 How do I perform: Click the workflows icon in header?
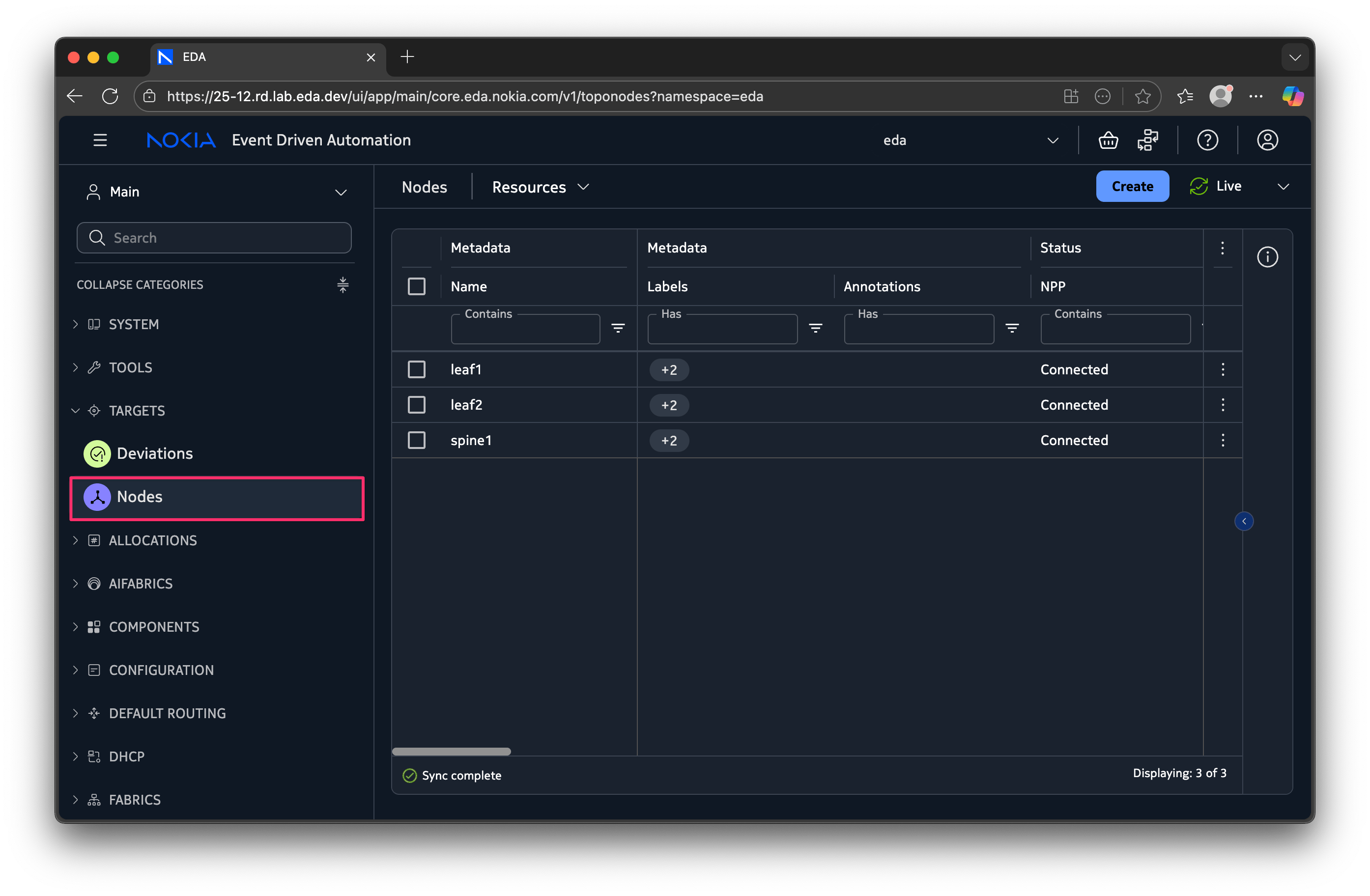point(1148,140)
